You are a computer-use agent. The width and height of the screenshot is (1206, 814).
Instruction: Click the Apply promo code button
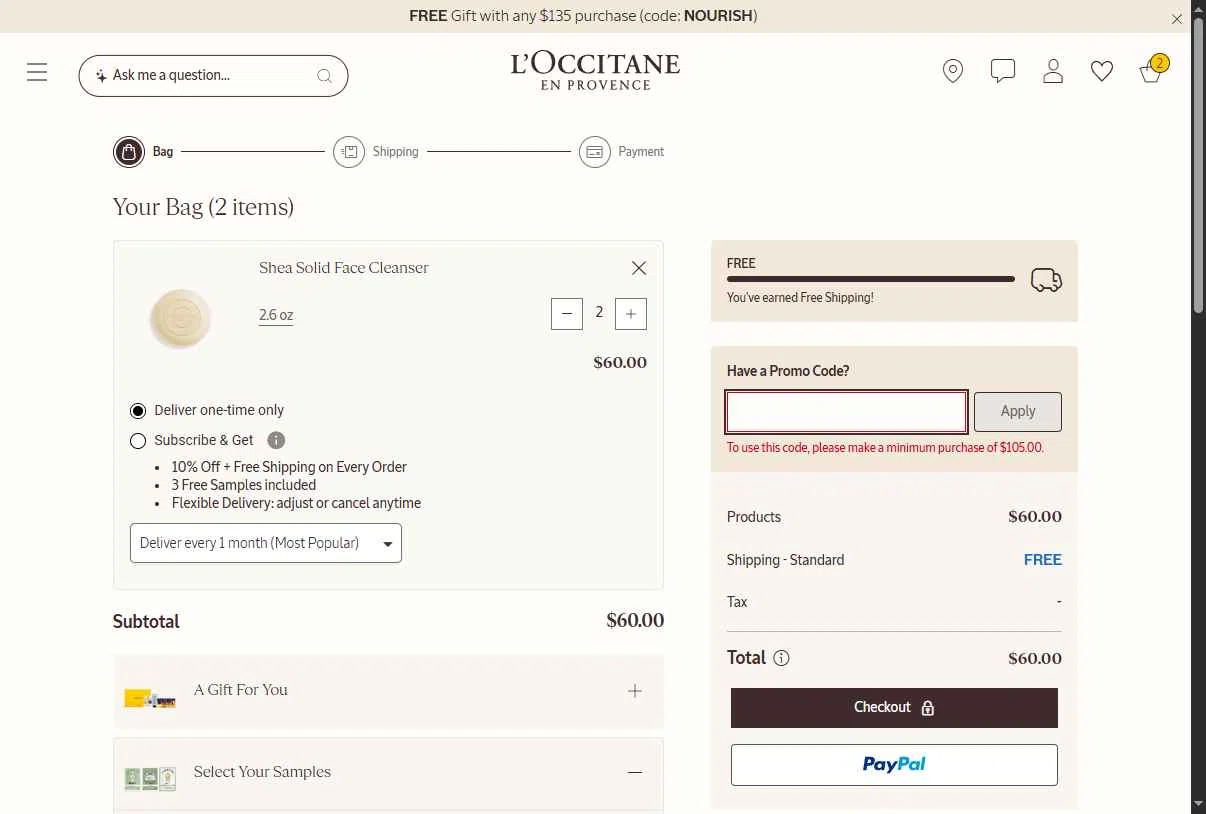1018,412
